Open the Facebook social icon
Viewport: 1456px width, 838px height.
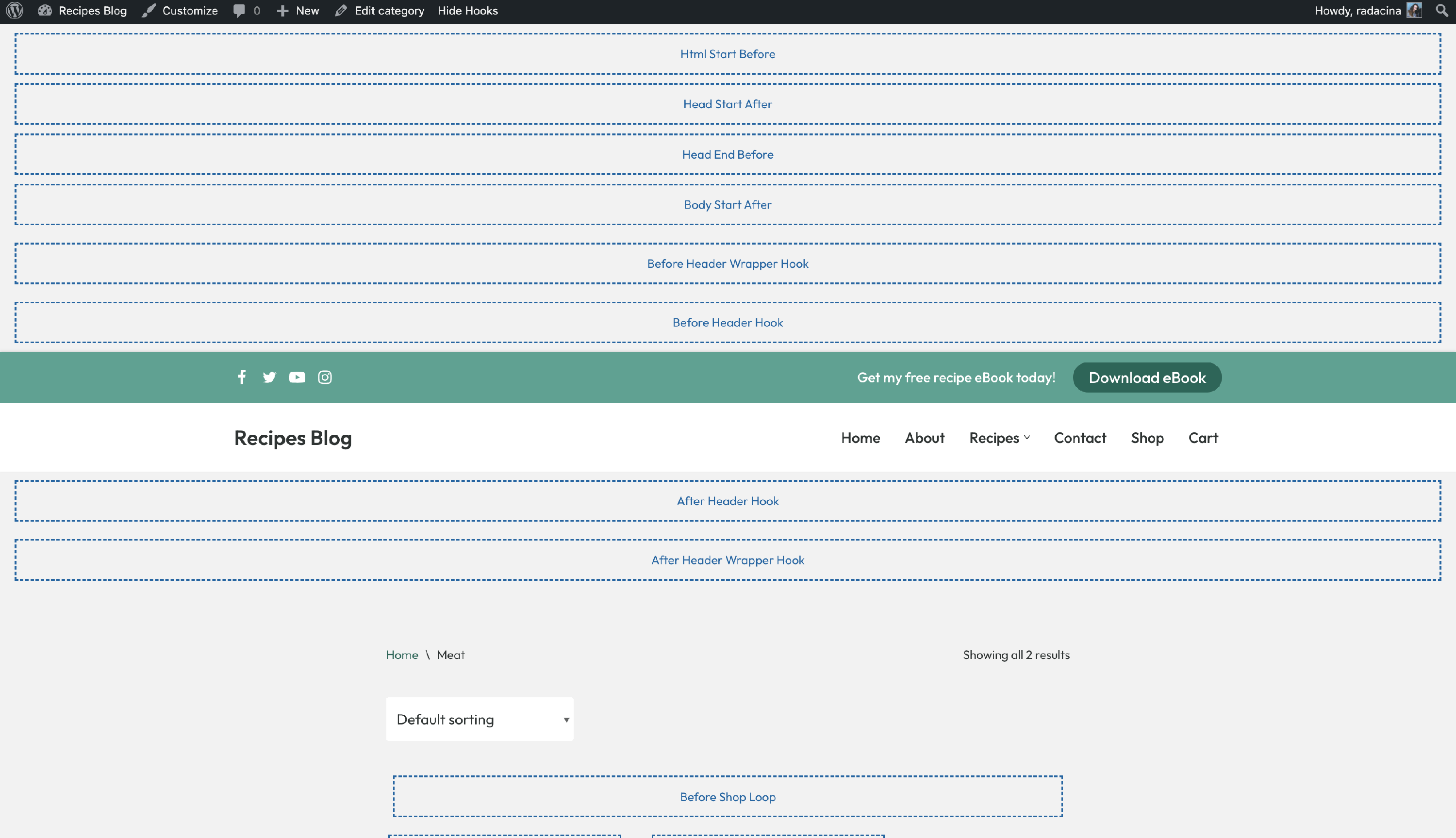click(242, 377)
